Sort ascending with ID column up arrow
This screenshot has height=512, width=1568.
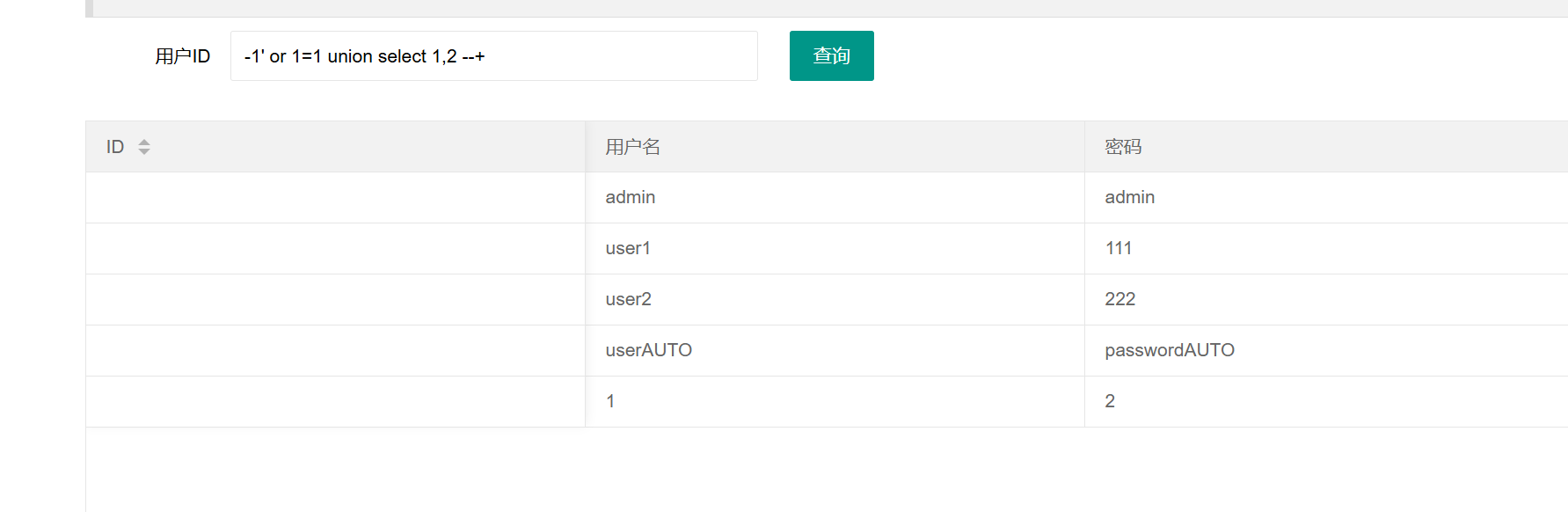(144, 142)
